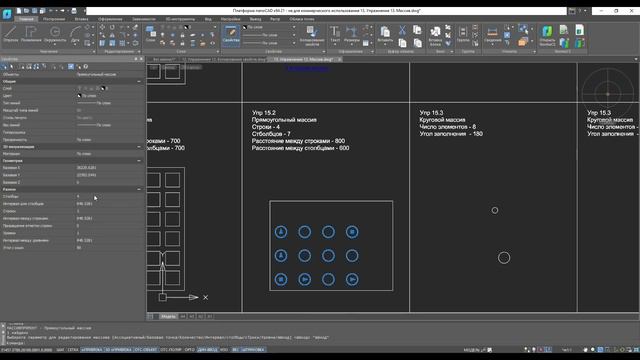Open the Построение ribbon tab
Screen dimensions: 640x360
[54, 19]
